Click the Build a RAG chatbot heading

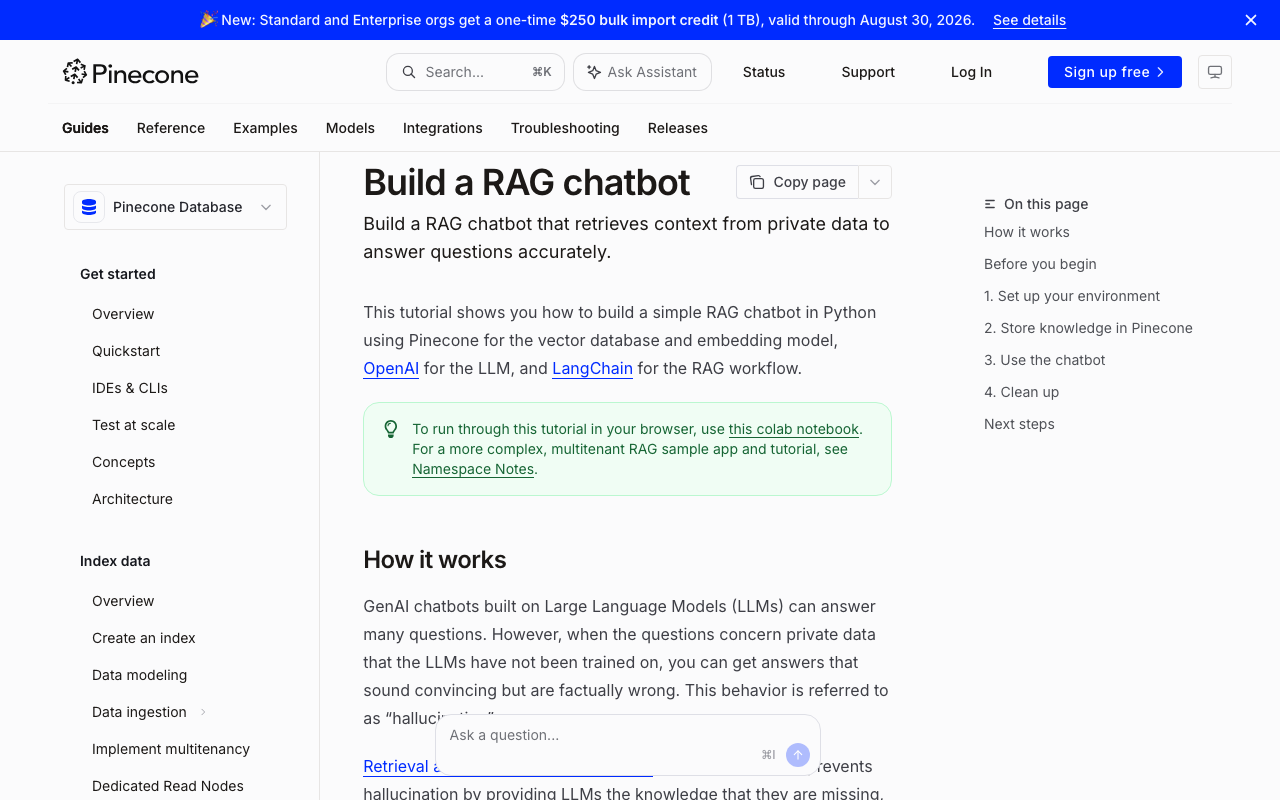pyautogui.click(x=526, y=182)
